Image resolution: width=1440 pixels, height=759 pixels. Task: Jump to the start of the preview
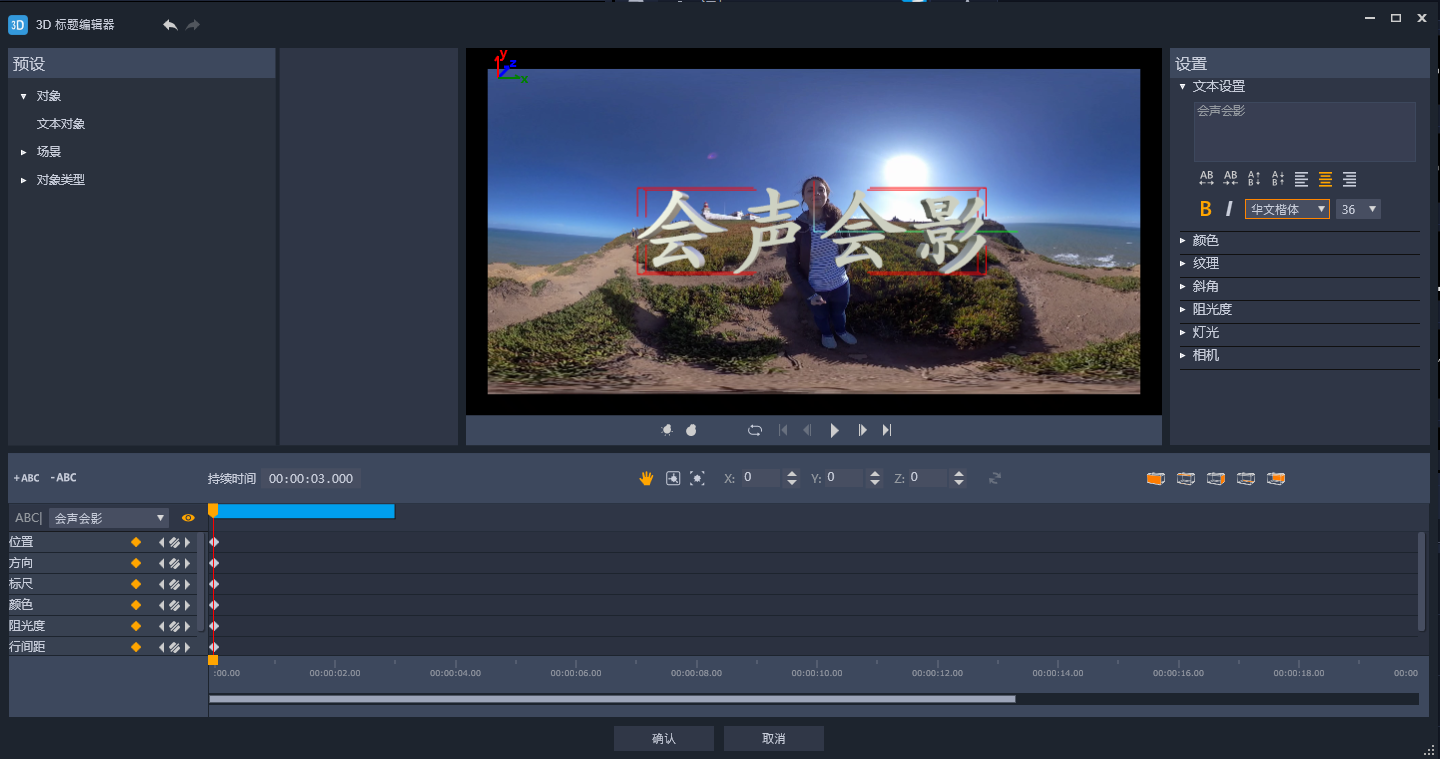point(783,430)
